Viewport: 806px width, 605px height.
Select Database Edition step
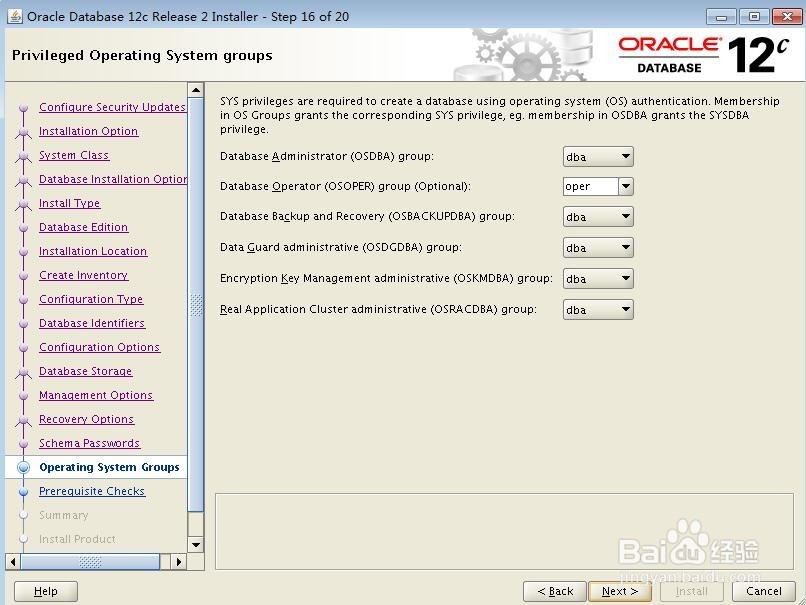pos(83,227)
